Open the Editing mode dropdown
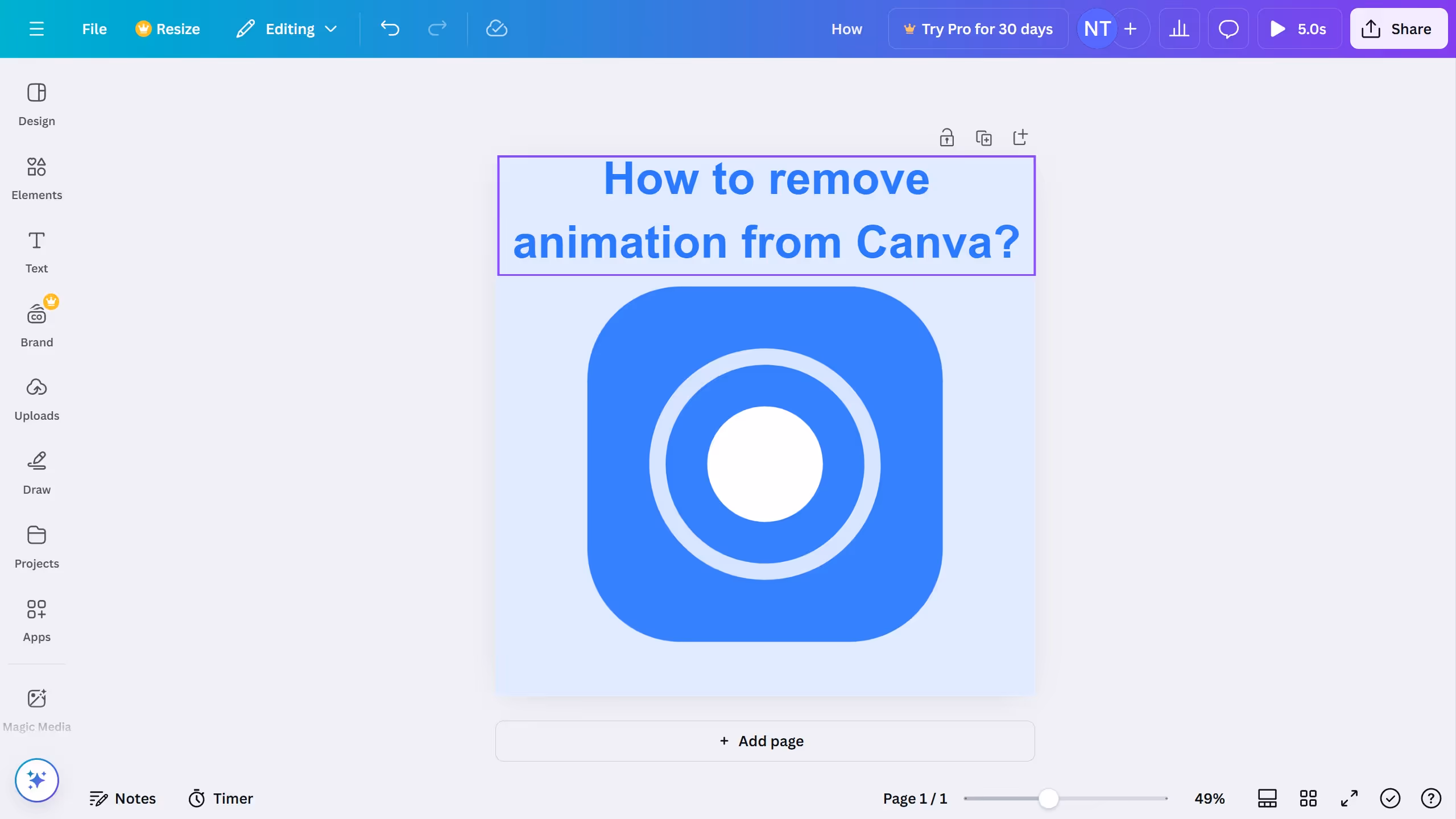1456x819 pixels. point(287,28)
